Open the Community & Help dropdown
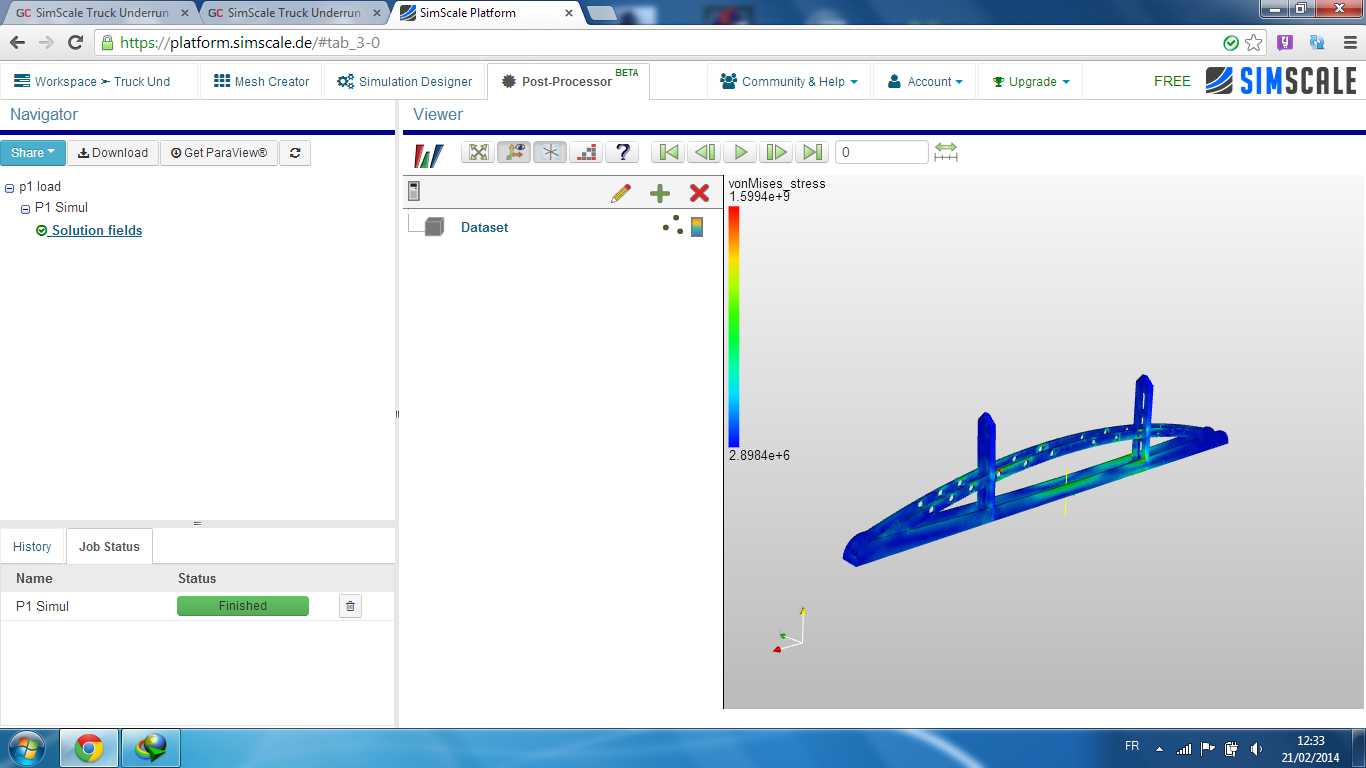The width and height of the screenshot is (1366, 768). click(789, 82)
